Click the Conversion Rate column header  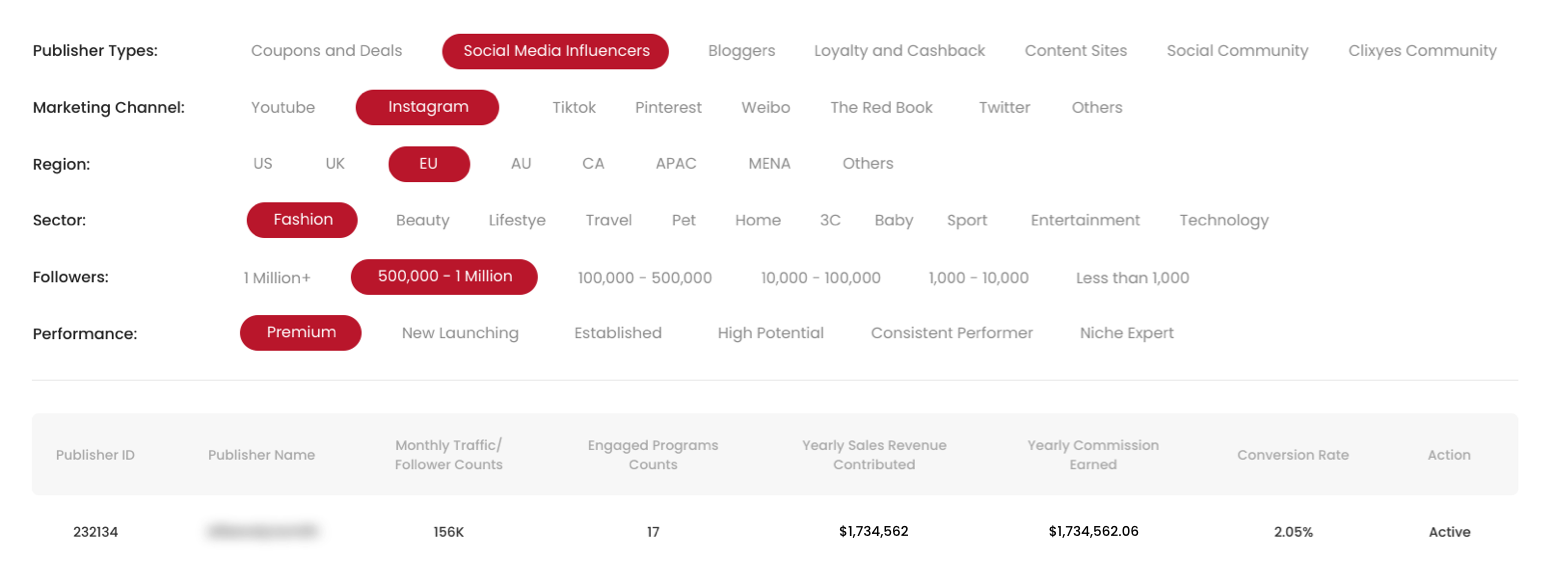point(1292,455)
